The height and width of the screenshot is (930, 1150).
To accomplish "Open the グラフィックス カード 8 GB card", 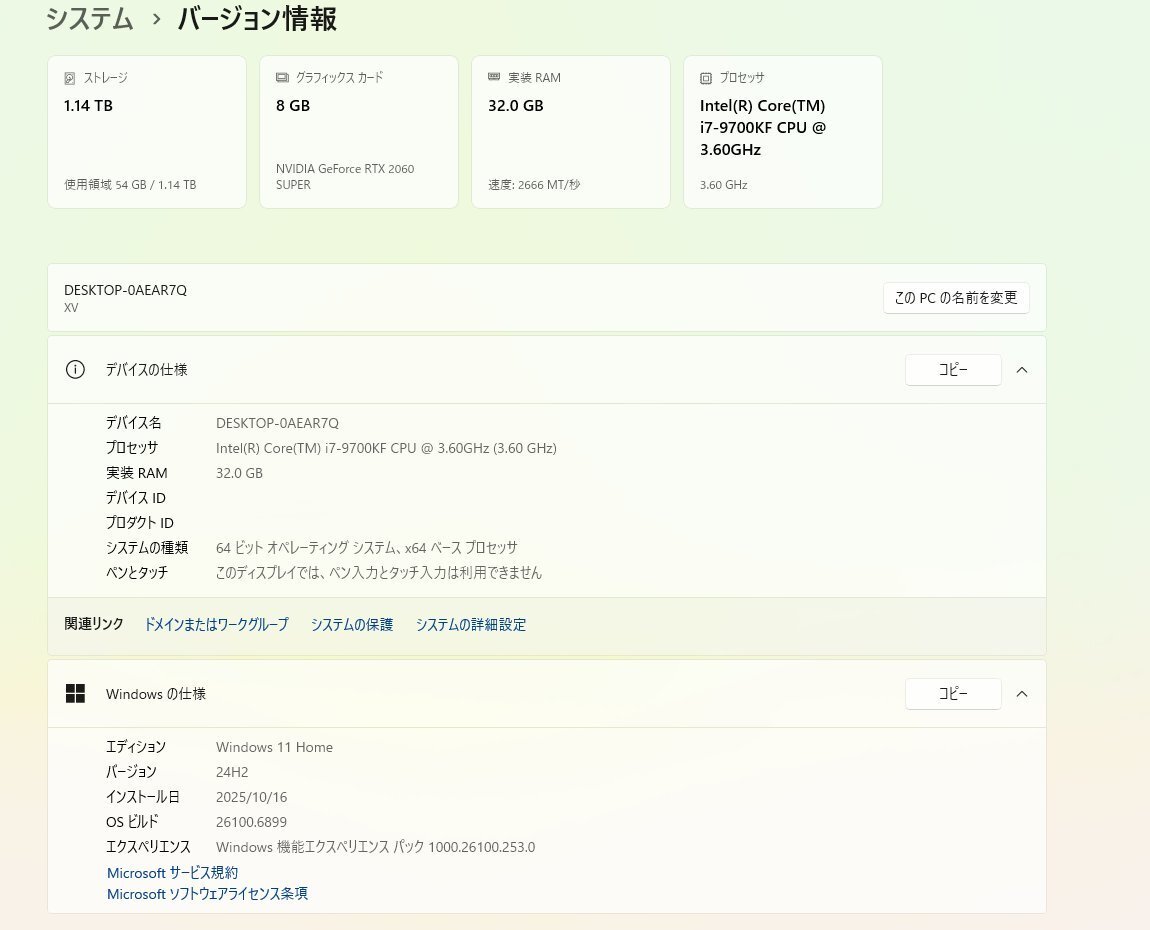I will 359,132.
